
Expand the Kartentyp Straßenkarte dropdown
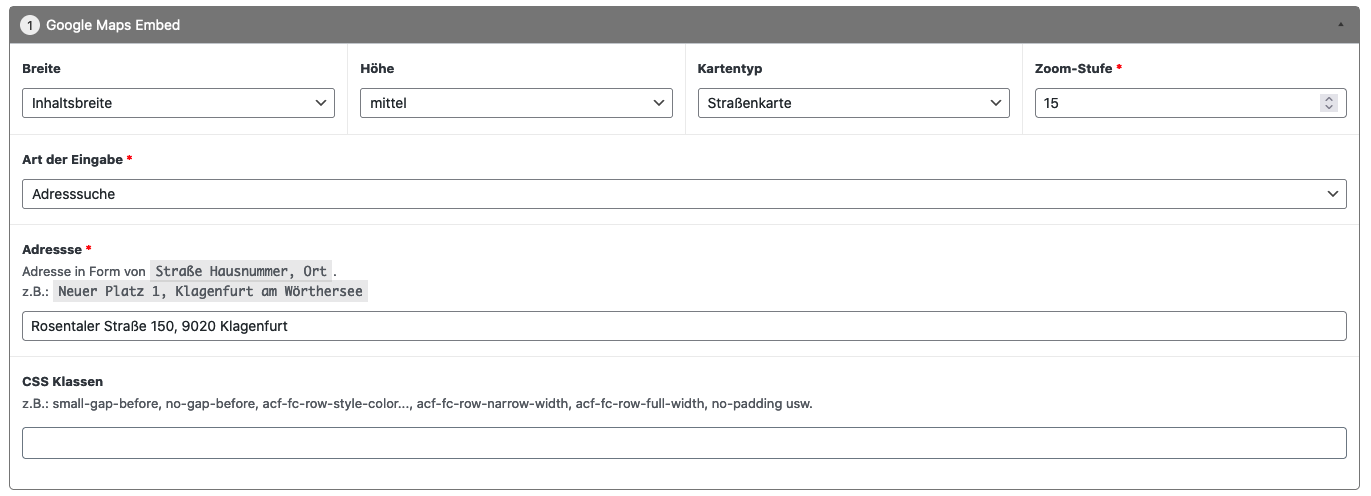click(x=853, y=103)
